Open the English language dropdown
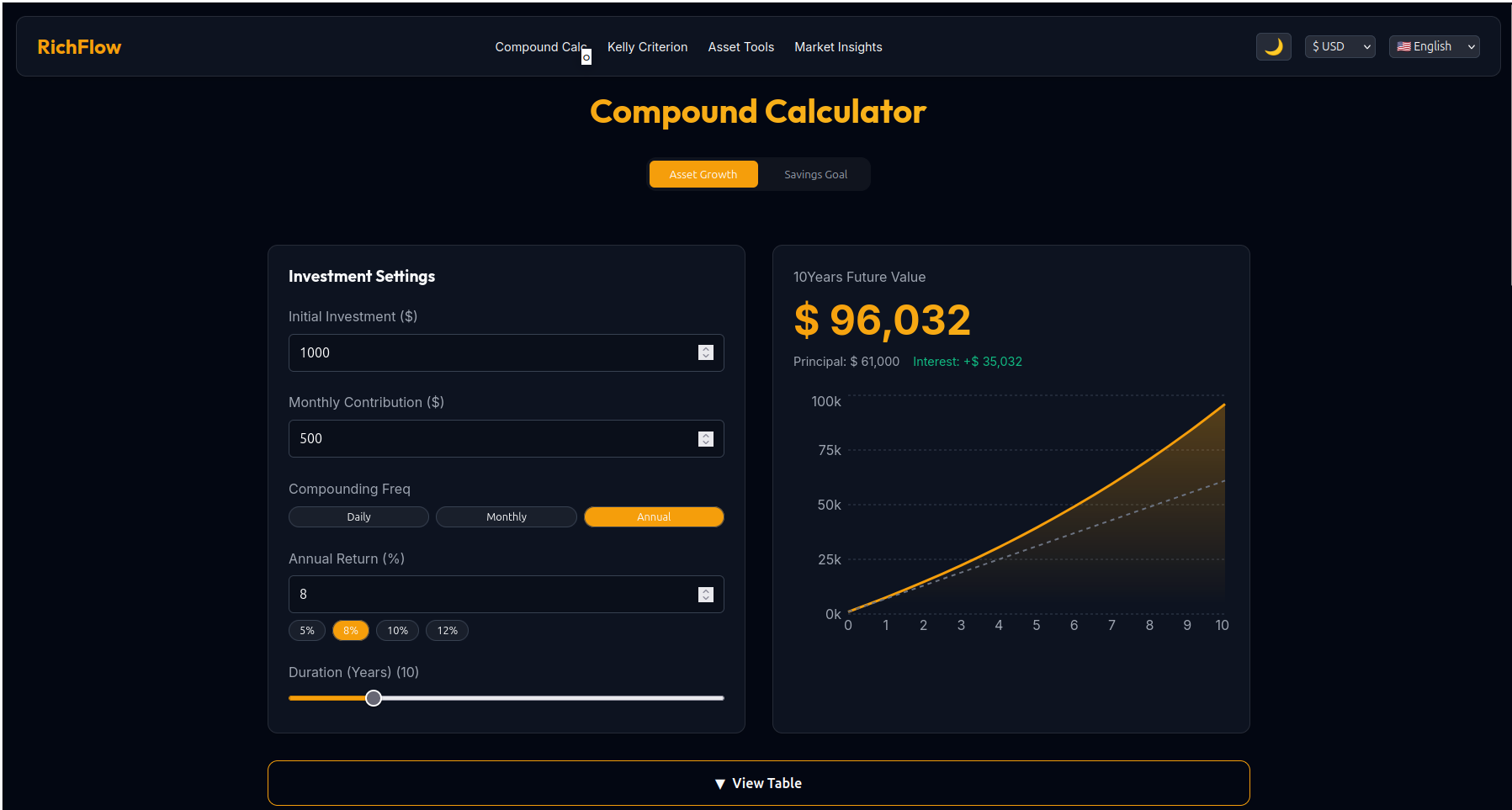Screen dimensions: 1512x810 point(1434,46)
